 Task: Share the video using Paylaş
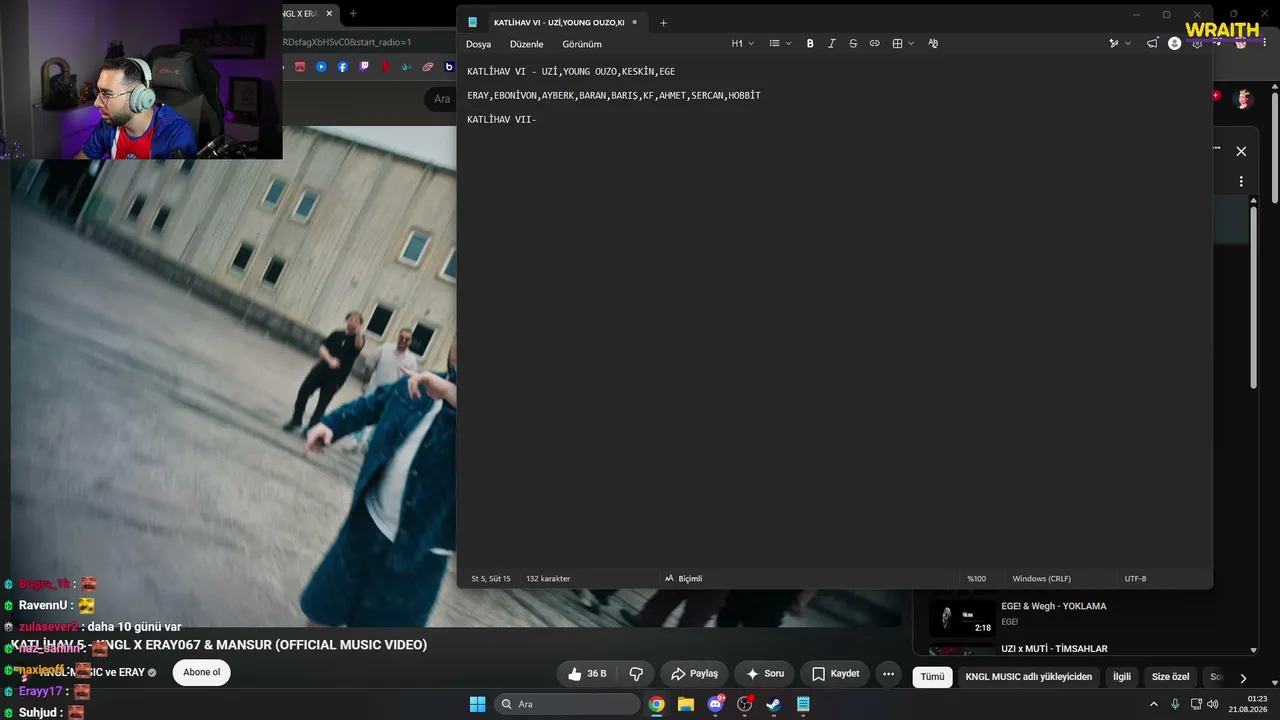[x=694, y=674]
